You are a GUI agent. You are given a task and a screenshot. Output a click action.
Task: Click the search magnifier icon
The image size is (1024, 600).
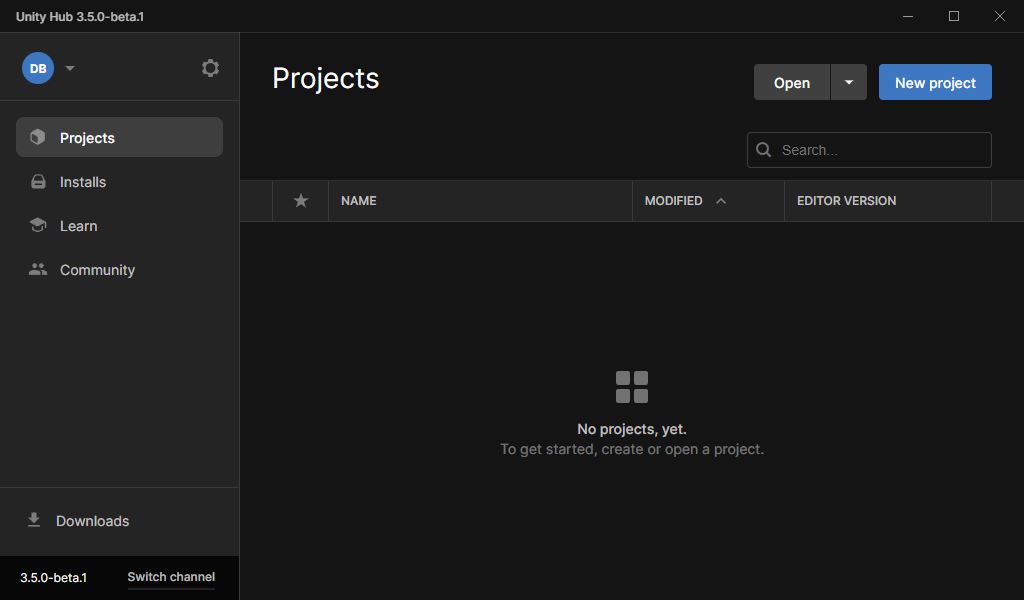point(764,149)
